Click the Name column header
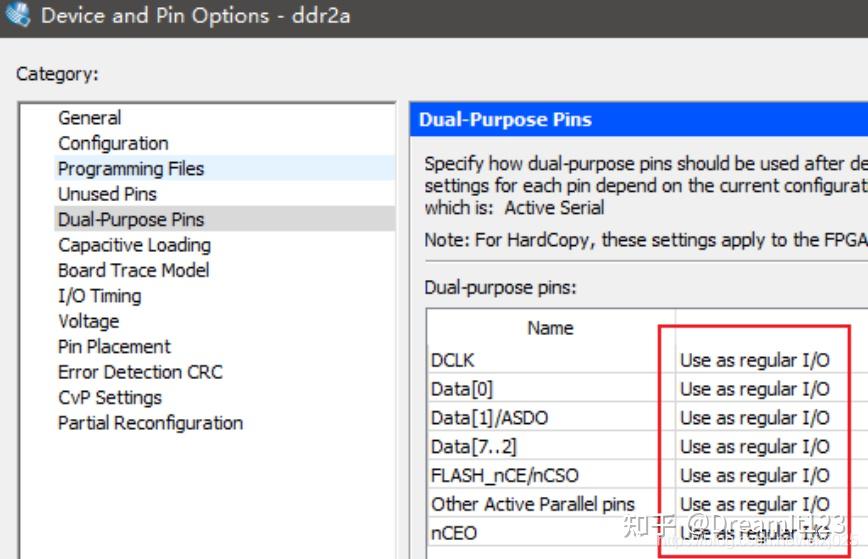Screen dimensions: 868x559 pyautogui.click(x=550, y=328)
